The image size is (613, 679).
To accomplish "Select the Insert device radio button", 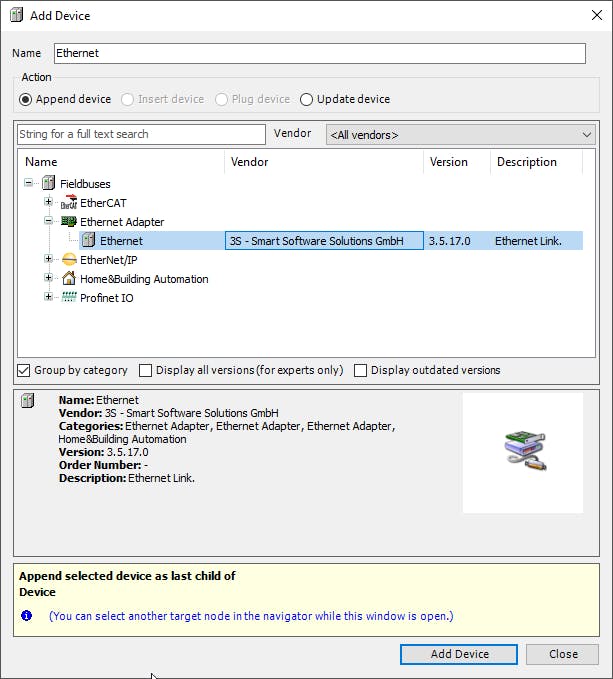I will click(x=127, y=100).
